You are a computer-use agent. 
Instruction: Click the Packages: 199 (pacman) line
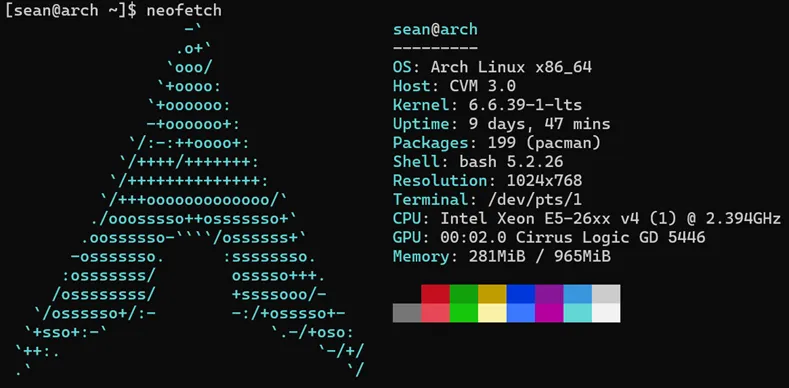[x=497, y=143]
